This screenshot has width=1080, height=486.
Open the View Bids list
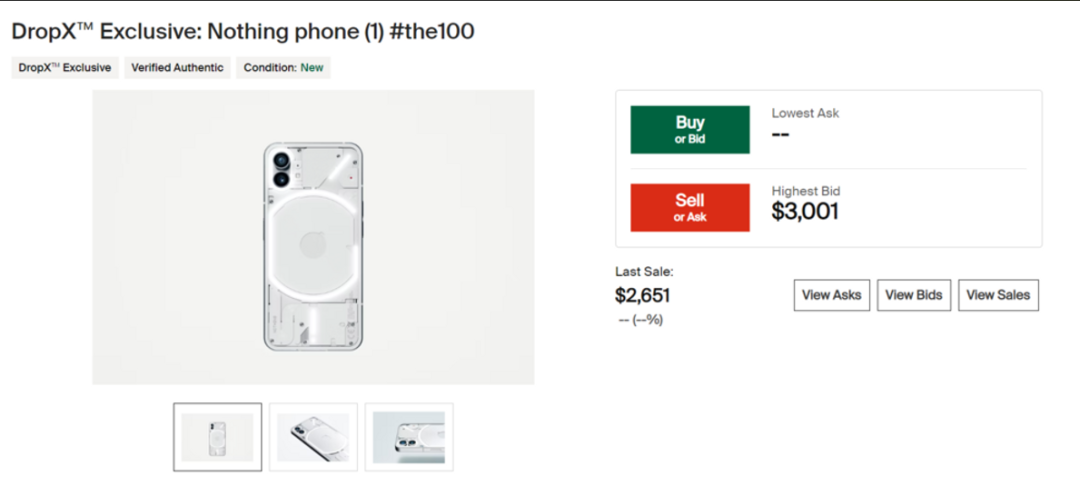[x=914, y=295]
